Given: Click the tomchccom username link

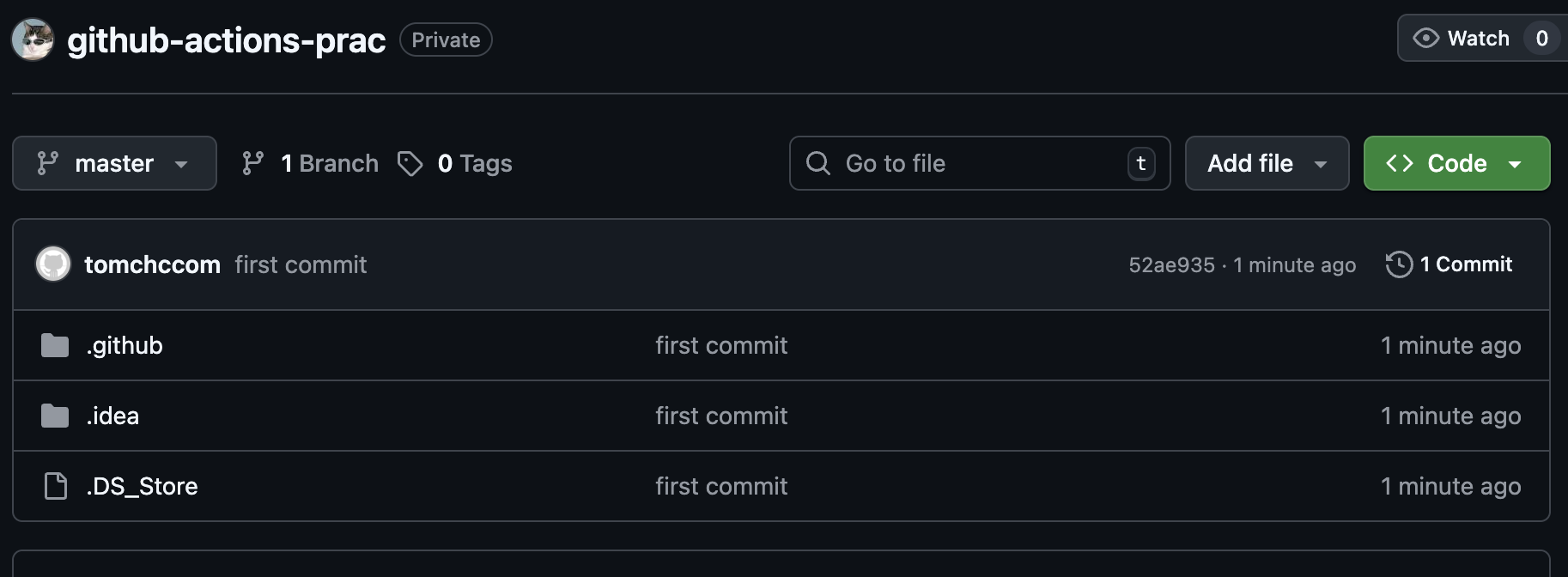Looking at the screenshot, I should (152, 264).
